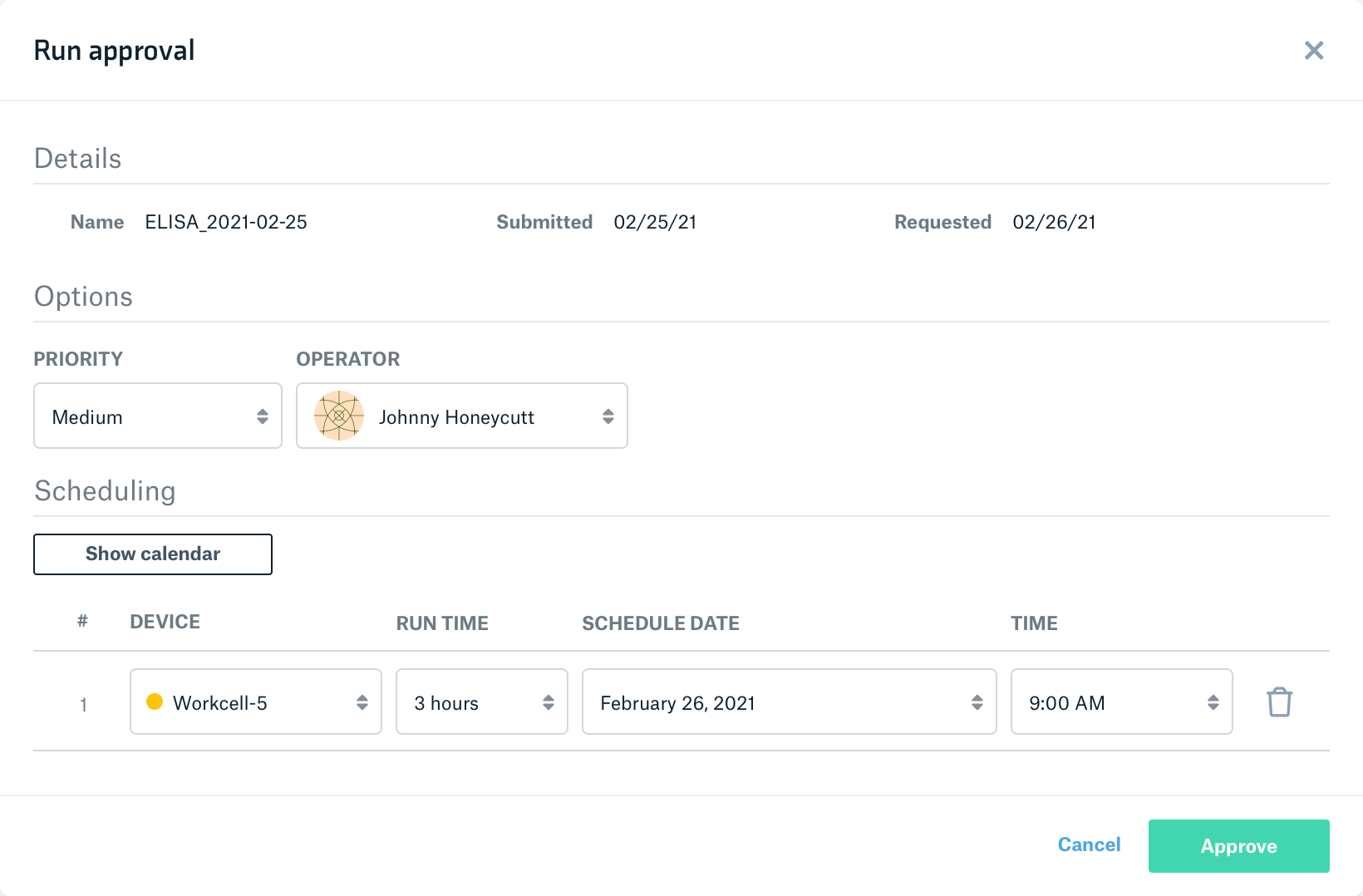Click the SCHEDULE DATE column header
The width and height of the screenshot is (1363, 896).
[x=661, y=623]
